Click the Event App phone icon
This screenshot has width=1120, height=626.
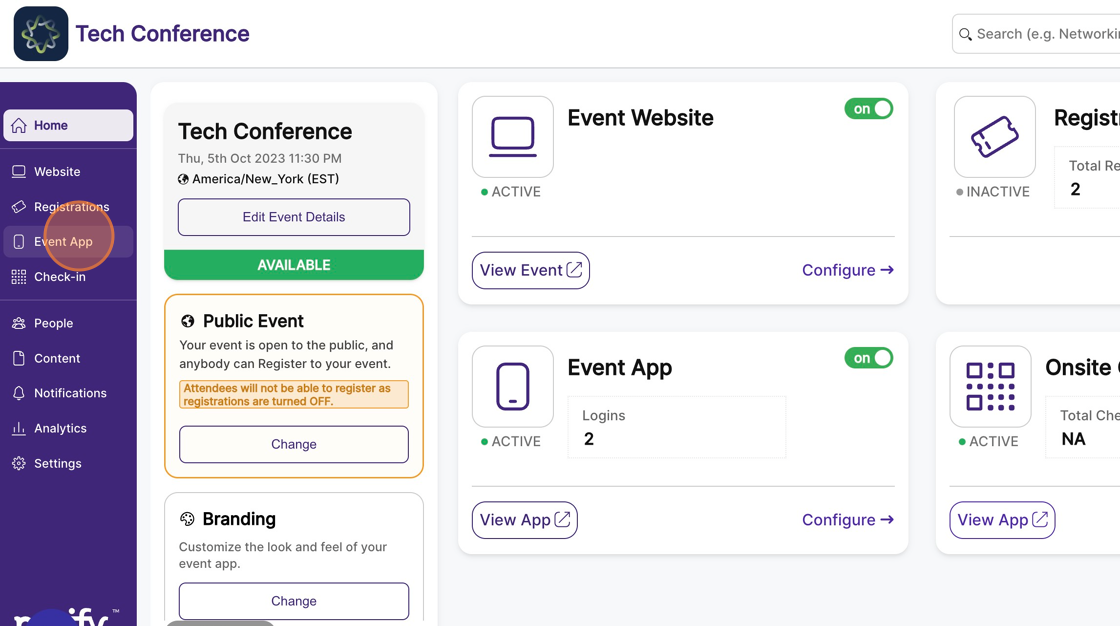click(512, 387)
